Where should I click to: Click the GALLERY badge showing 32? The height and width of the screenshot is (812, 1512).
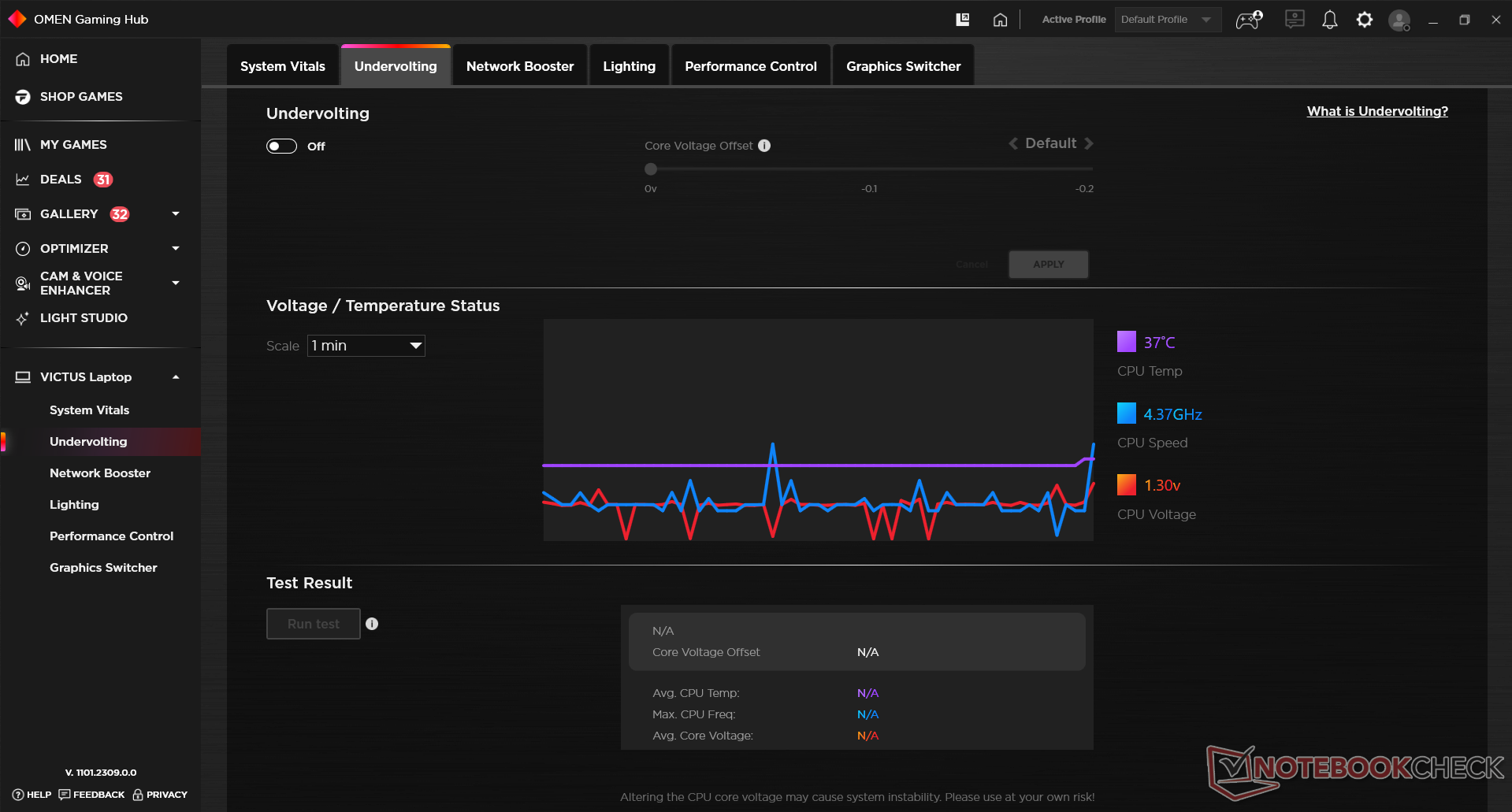click(120, 214)
